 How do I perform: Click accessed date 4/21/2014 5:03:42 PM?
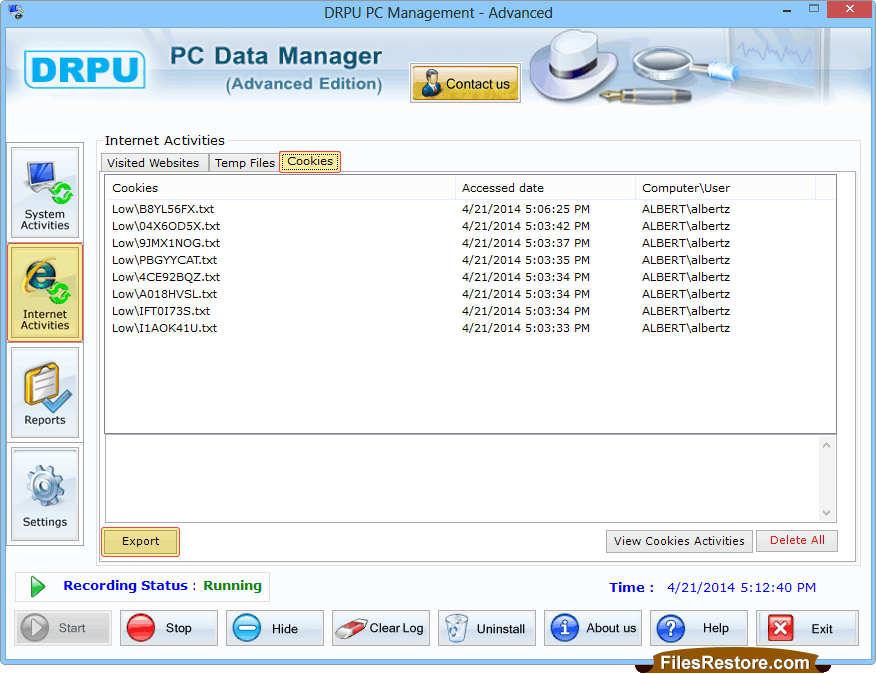[x=526, y=226]
